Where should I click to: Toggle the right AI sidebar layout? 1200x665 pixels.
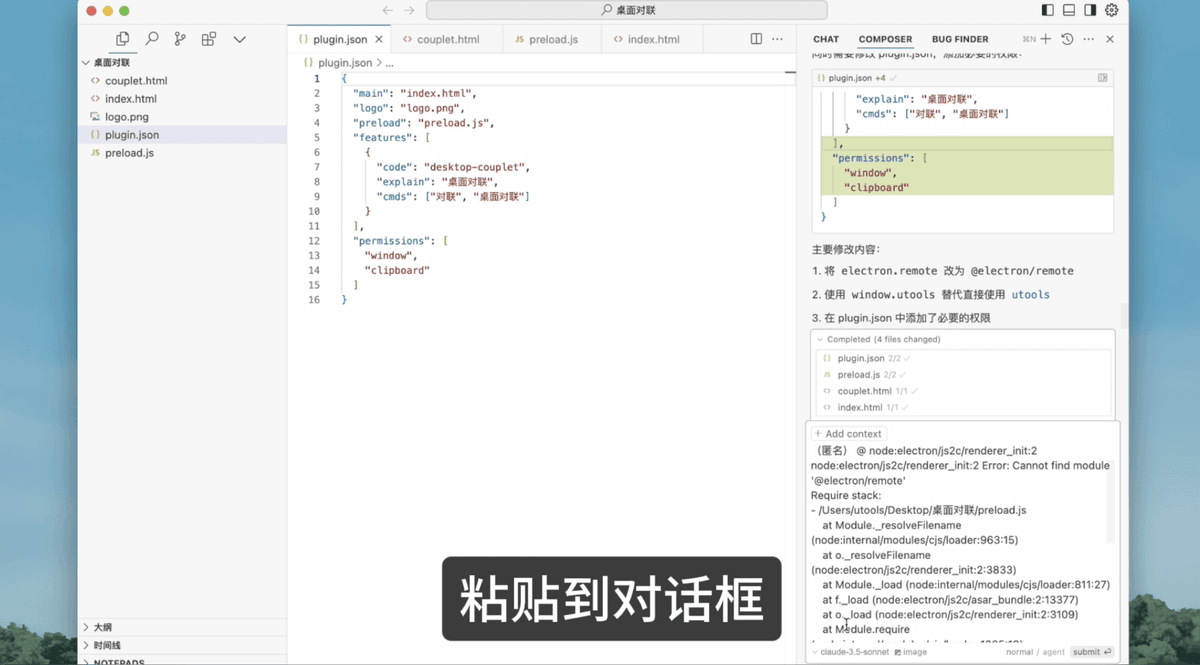[x=1090, y=10]
